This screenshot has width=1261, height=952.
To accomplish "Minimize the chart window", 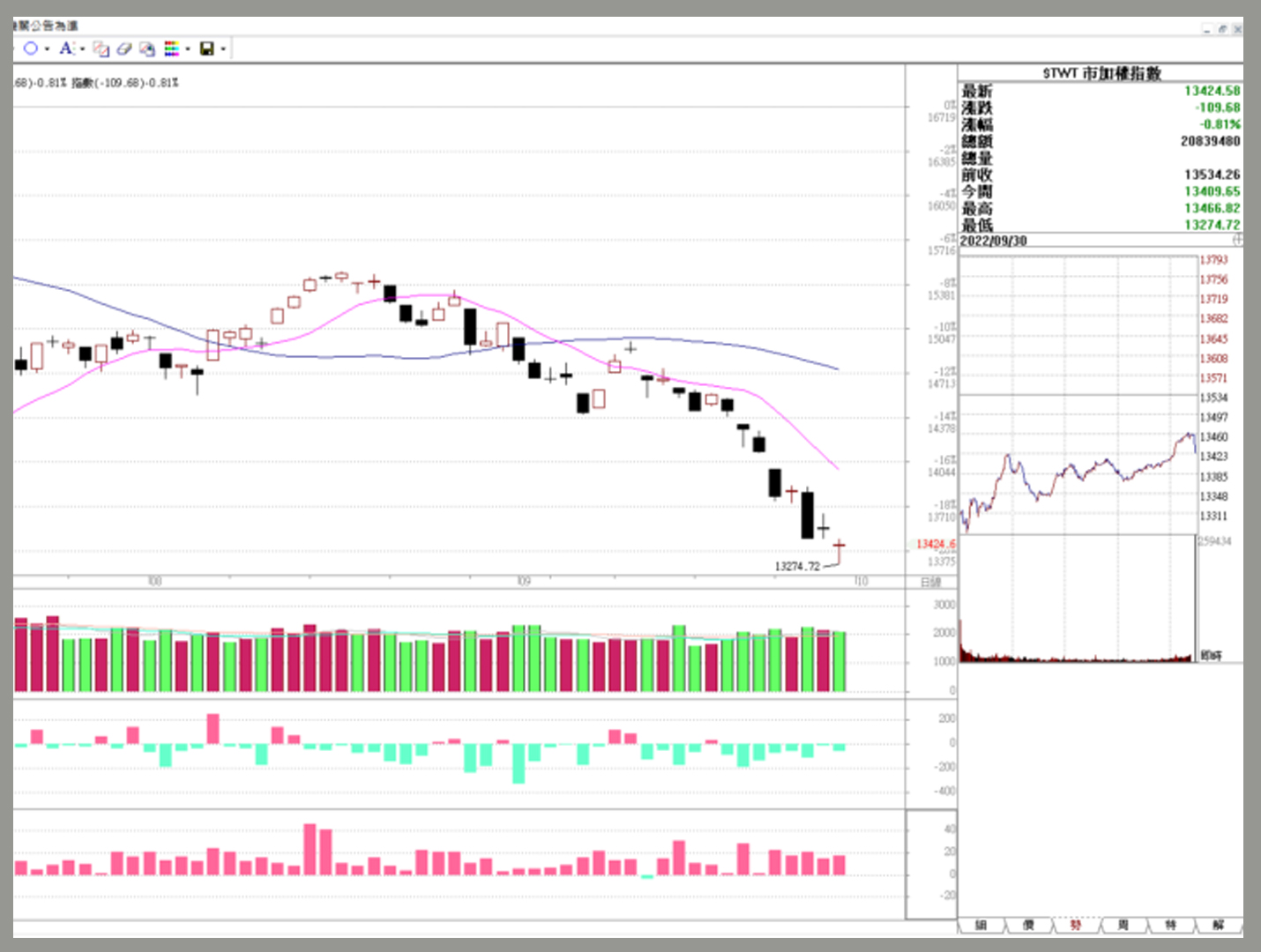I will tap(1206, 29).
